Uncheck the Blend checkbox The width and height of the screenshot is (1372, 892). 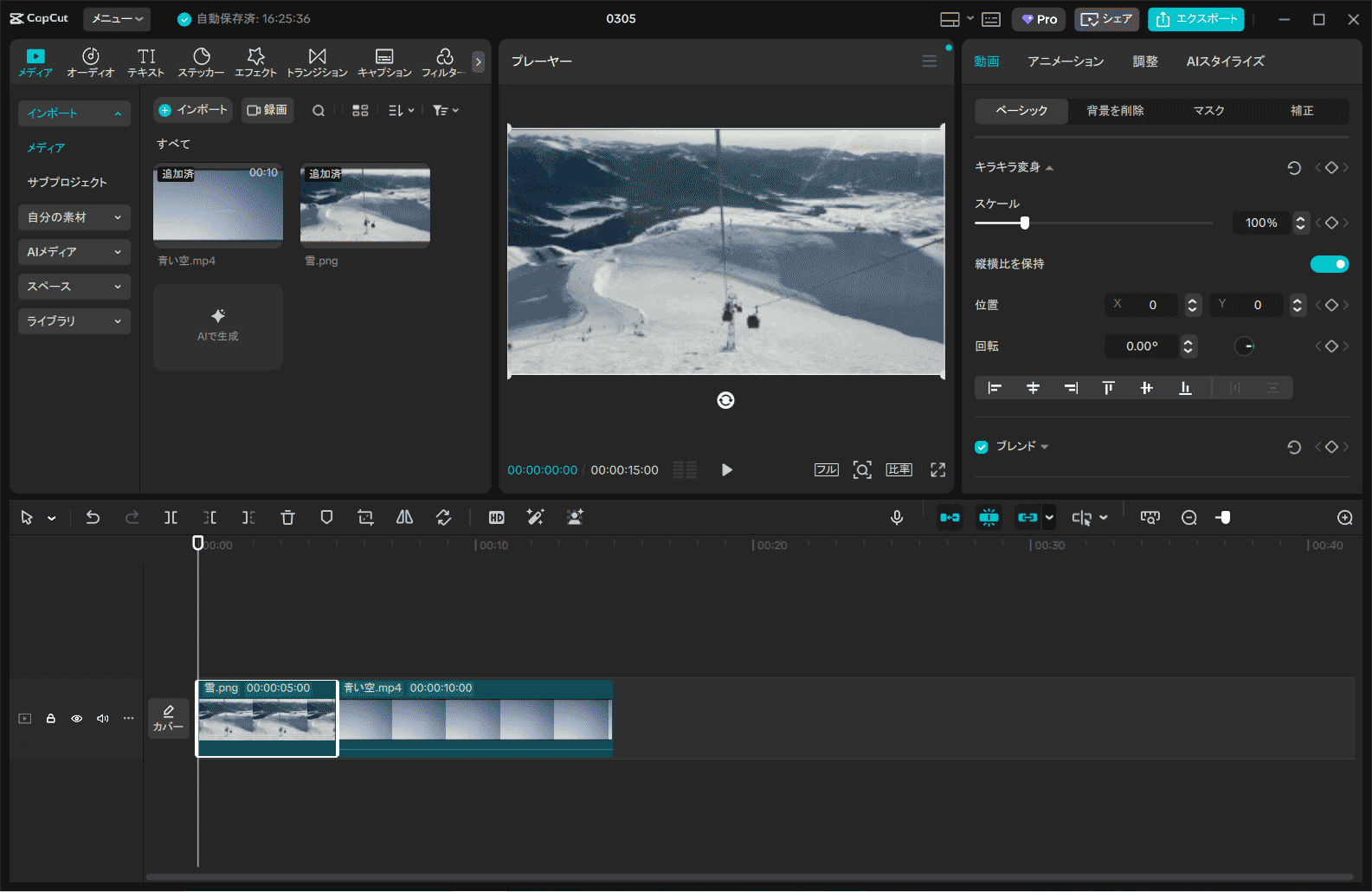pos(982,447)
